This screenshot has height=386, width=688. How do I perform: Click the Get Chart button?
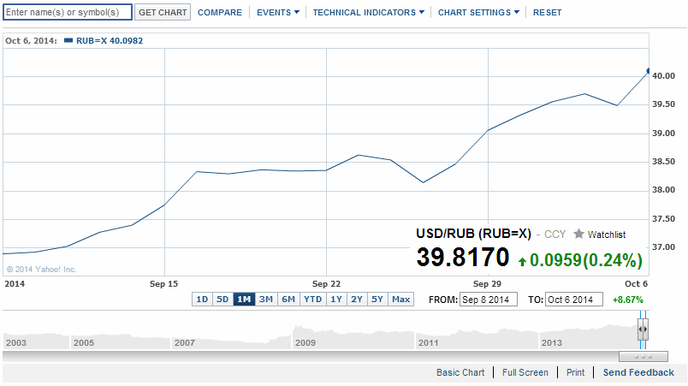pos(162,12)
